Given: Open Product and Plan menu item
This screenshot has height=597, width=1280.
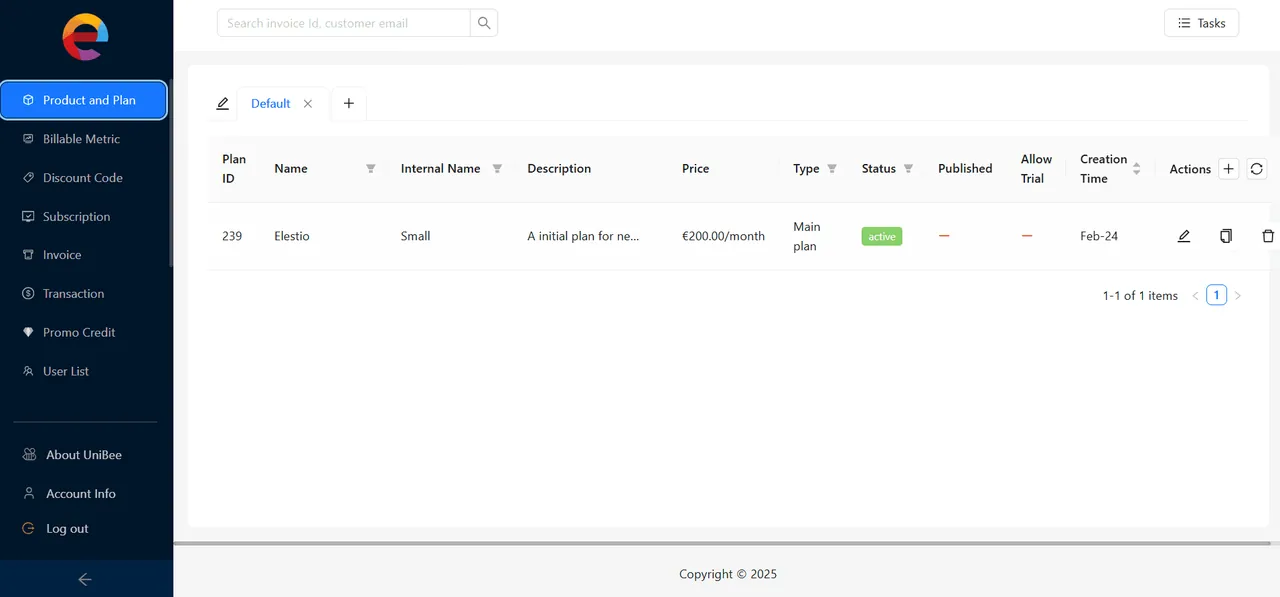Looking at the screenshot, I should pyautogui.click(x=83, y=100).
